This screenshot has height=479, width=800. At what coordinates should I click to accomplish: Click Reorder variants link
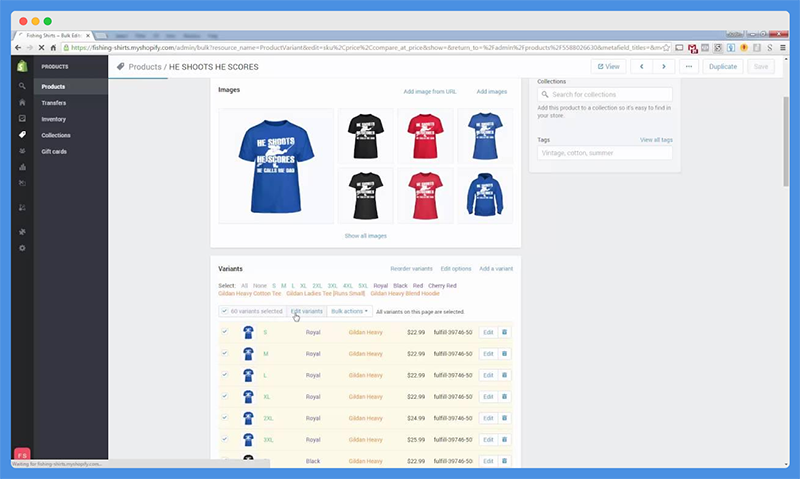[x=411, y=268]
